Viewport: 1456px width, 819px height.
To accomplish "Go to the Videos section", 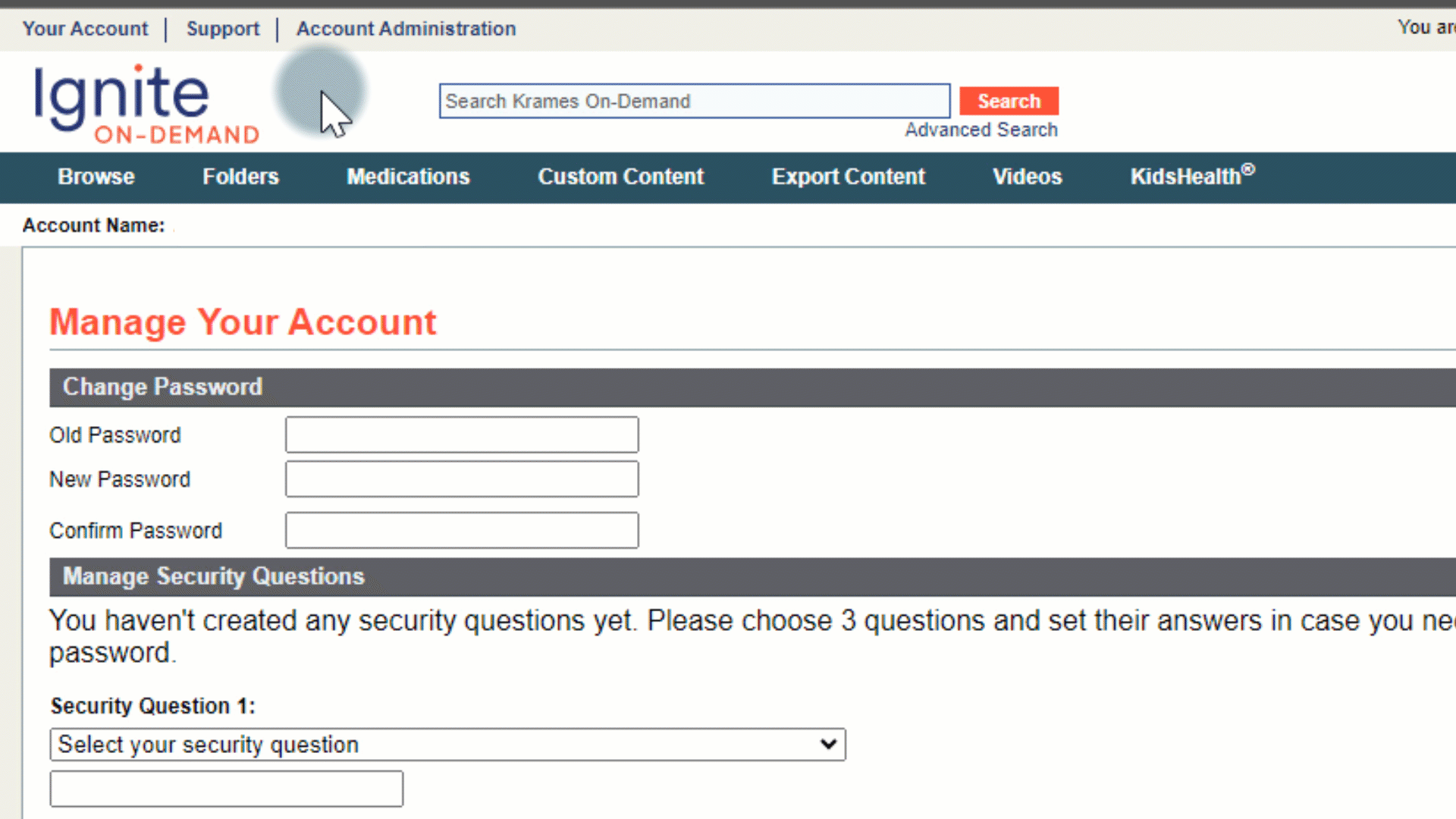I will 1027,177.
